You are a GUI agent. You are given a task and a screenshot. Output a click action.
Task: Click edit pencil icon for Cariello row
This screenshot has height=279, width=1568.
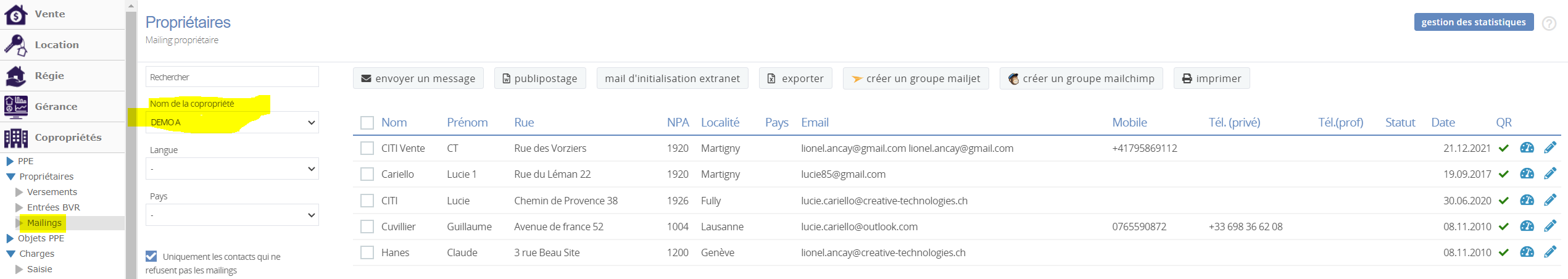(1550, 174)
